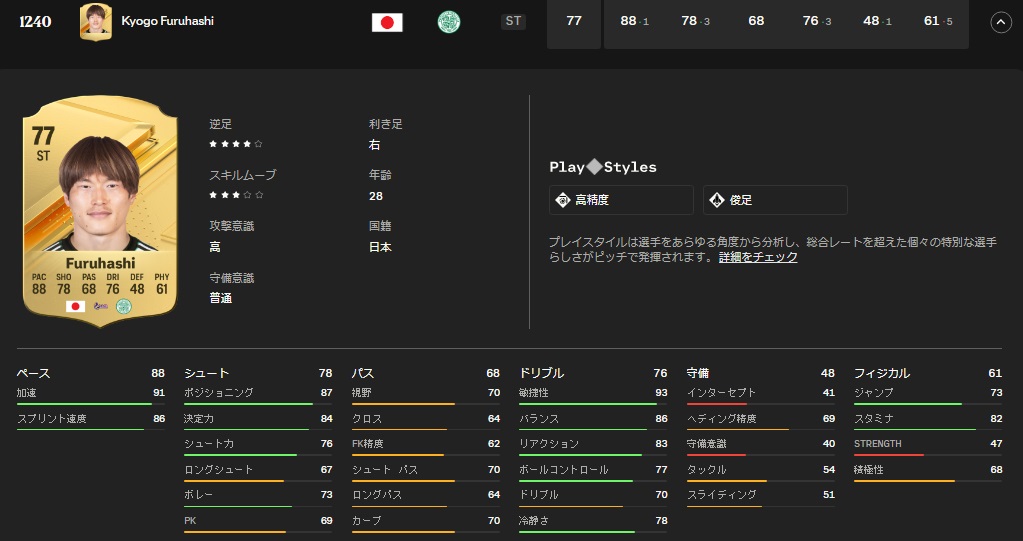Screen dimensions: 1023x541
Task: Click the diamond icon in the PlayStyles heading
Action: [x=594, y=167]
